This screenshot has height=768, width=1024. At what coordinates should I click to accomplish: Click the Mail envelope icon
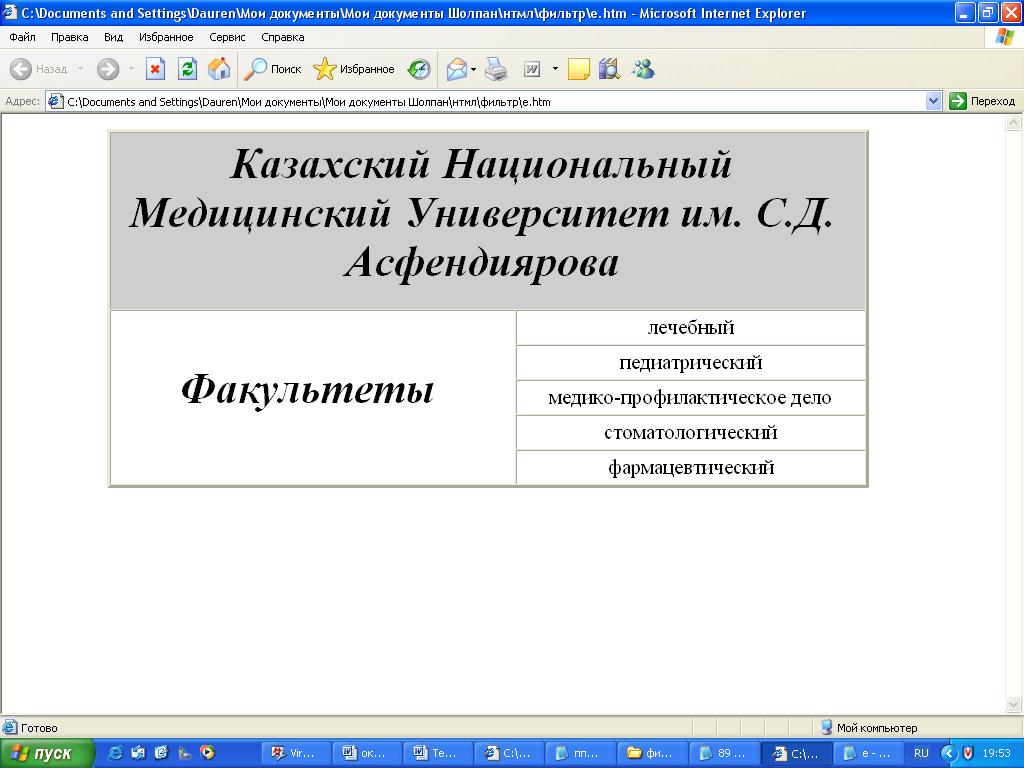pos(456,69)
